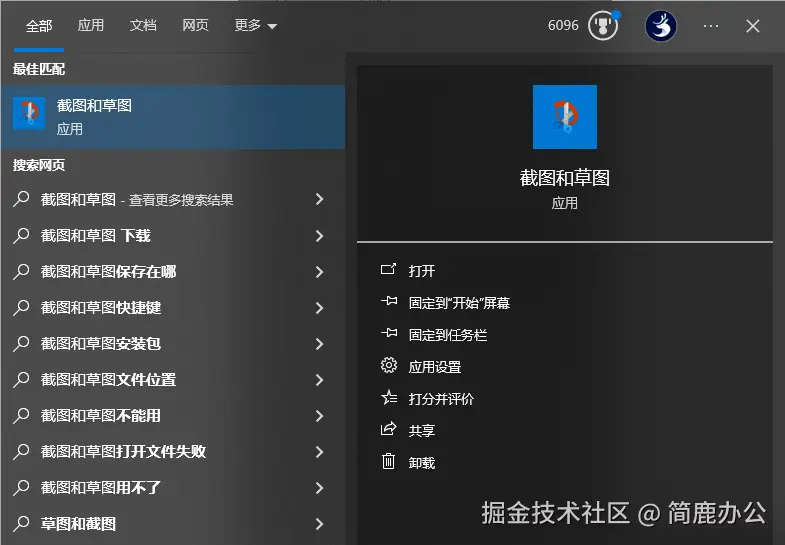Select 打分并评价 action
Viewport: 785px width, 545px height.
[441, 399]
